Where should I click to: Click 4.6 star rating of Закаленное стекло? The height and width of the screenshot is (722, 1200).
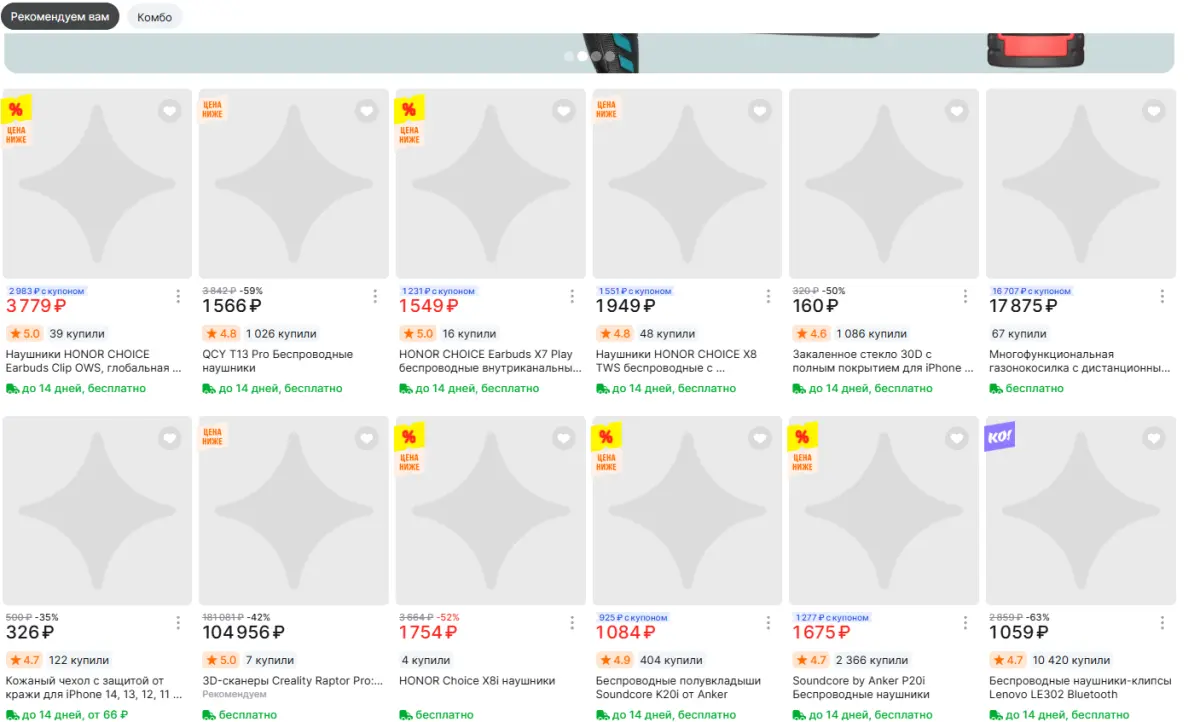tap(812, 334)
